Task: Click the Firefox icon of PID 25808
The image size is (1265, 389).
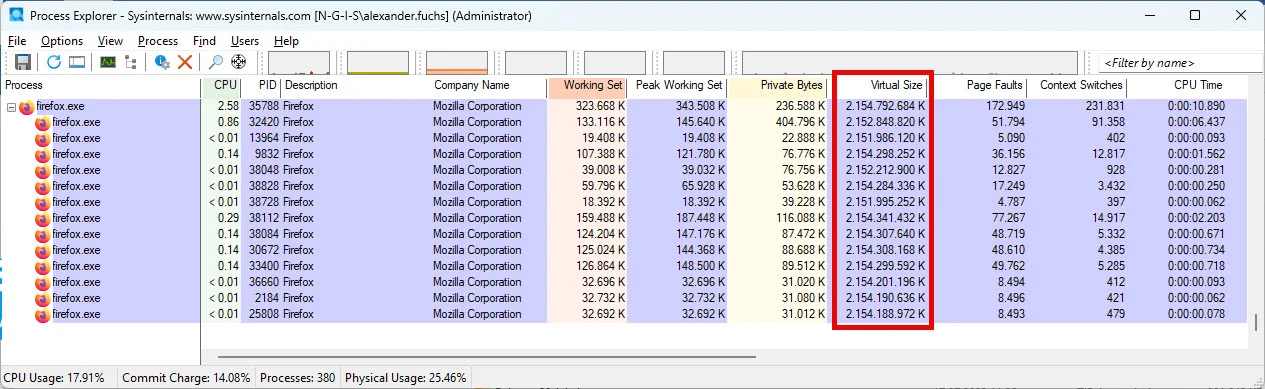Action: coord(42,314)
